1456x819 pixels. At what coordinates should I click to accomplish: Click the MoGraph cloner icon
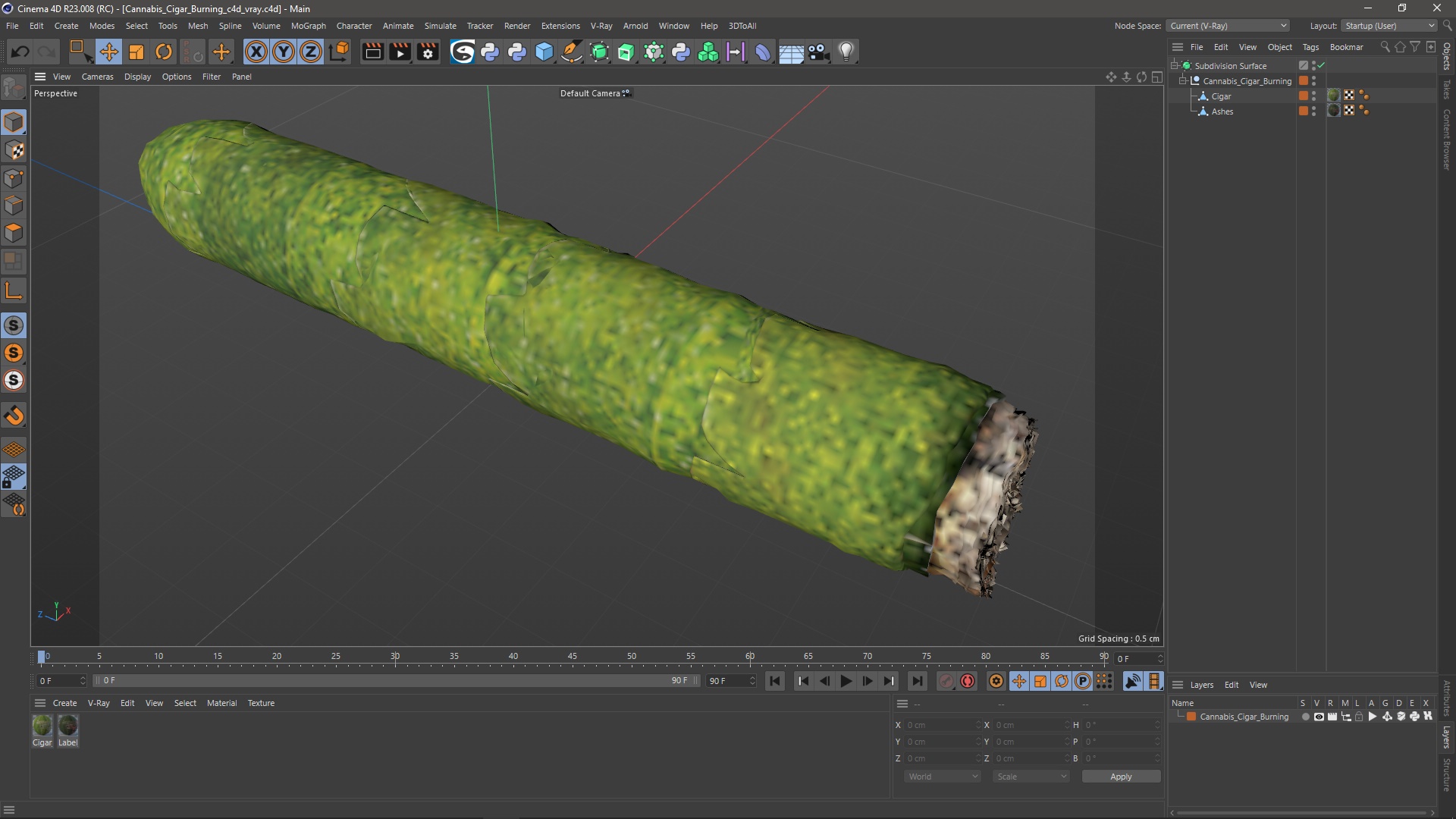(708, 52)
